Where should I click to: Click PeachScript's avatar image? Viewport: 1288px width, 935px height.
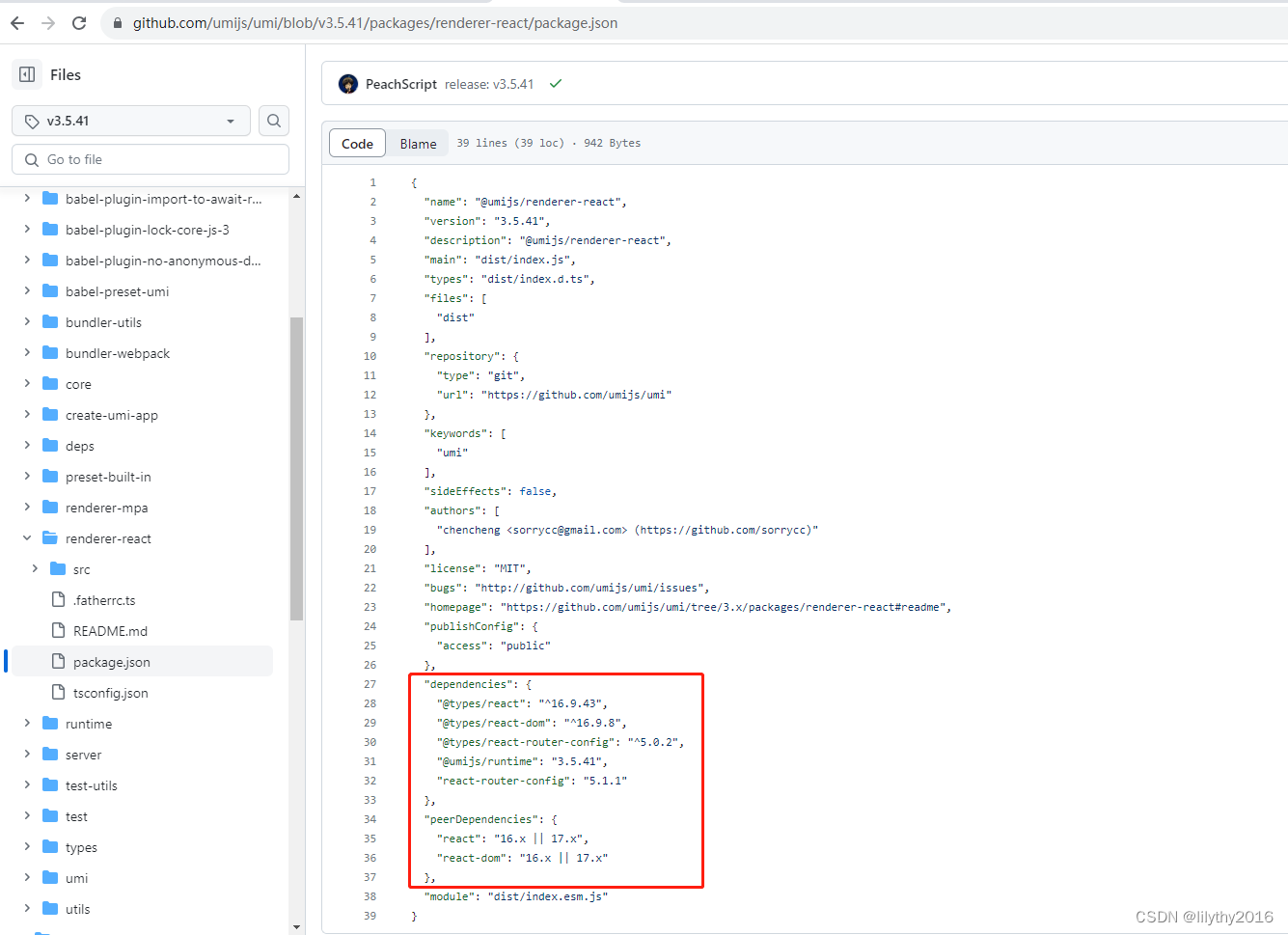click(348, 84)
